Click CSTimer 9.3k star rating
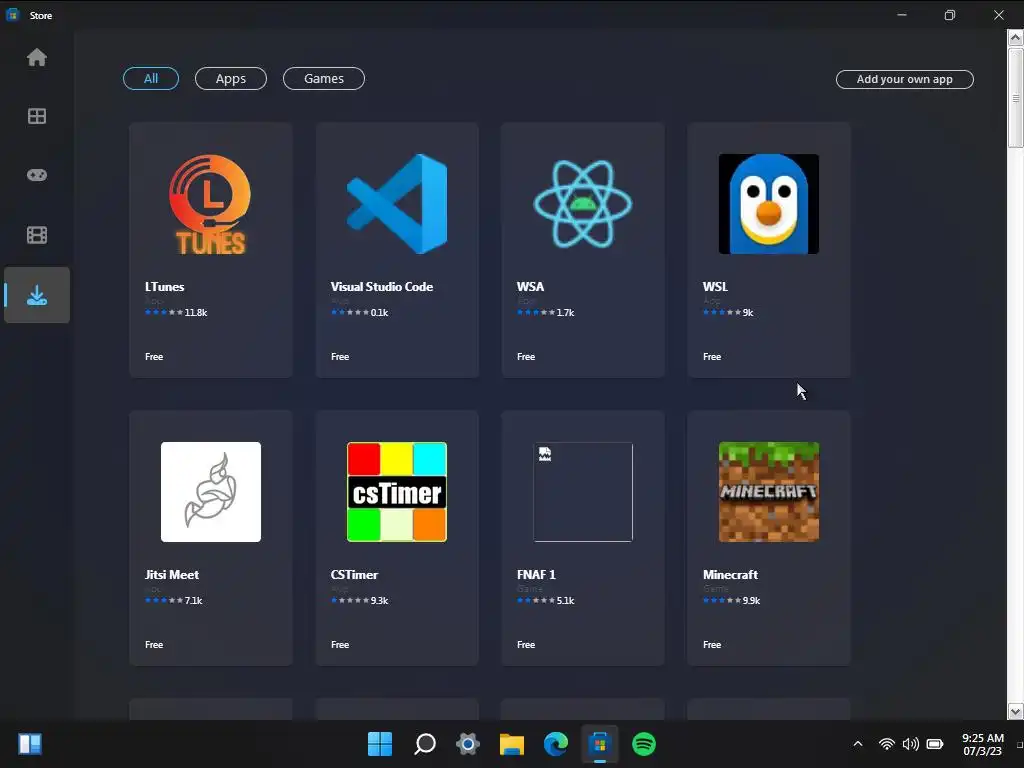 (x=359, y=601)
